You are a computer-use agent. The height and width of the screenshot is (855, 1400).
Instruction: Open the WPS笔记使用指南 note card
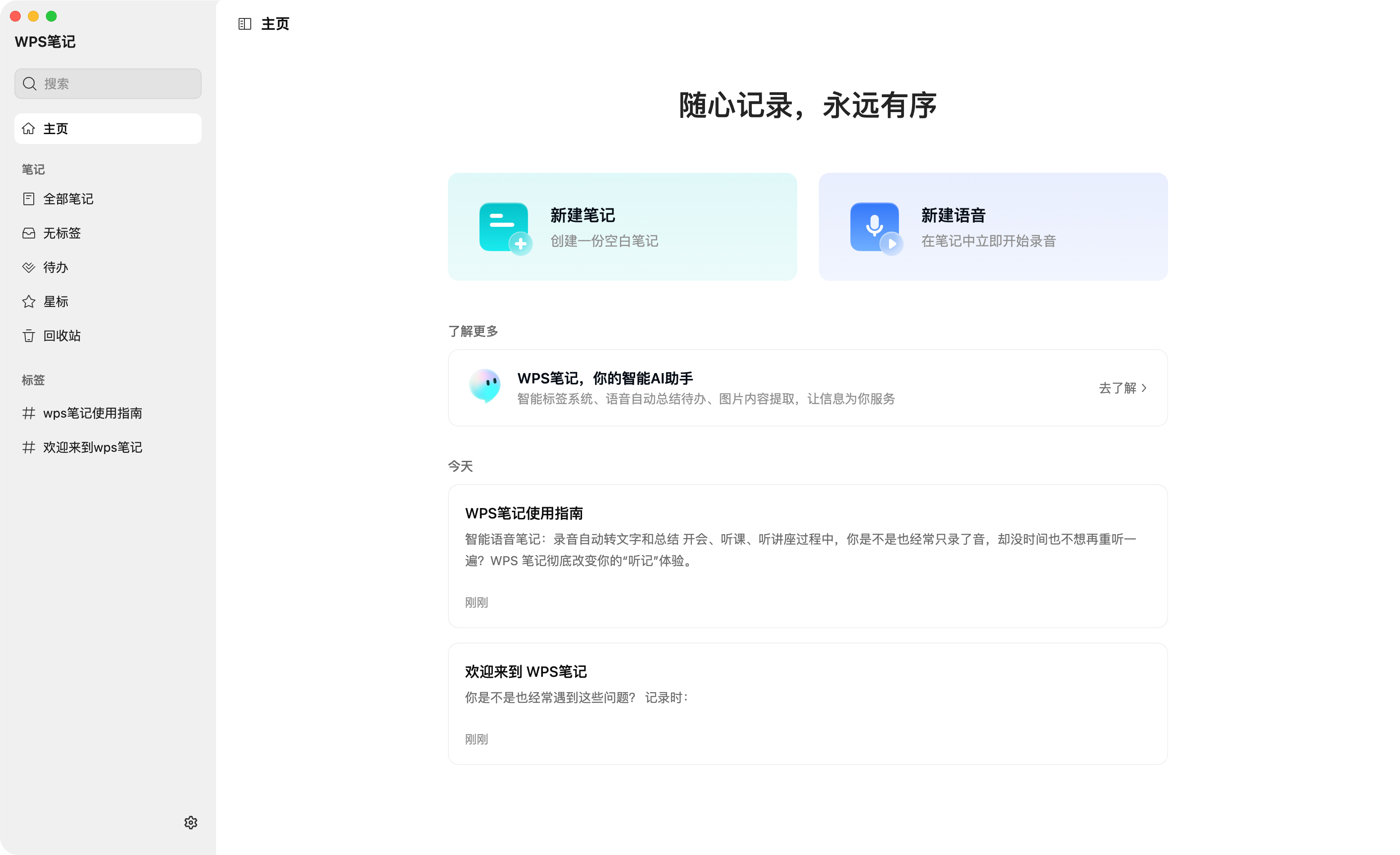click(x=807, y=557)
